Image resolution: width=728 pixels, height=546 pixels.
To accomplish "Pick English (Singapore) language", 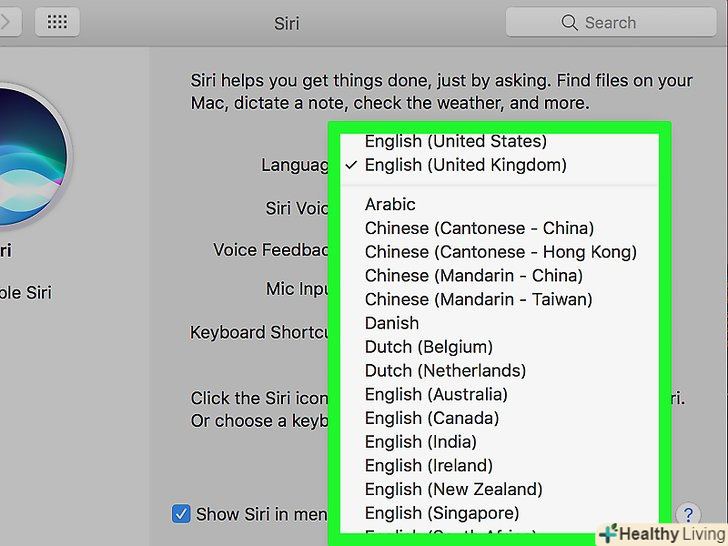I will pos(499,513).
